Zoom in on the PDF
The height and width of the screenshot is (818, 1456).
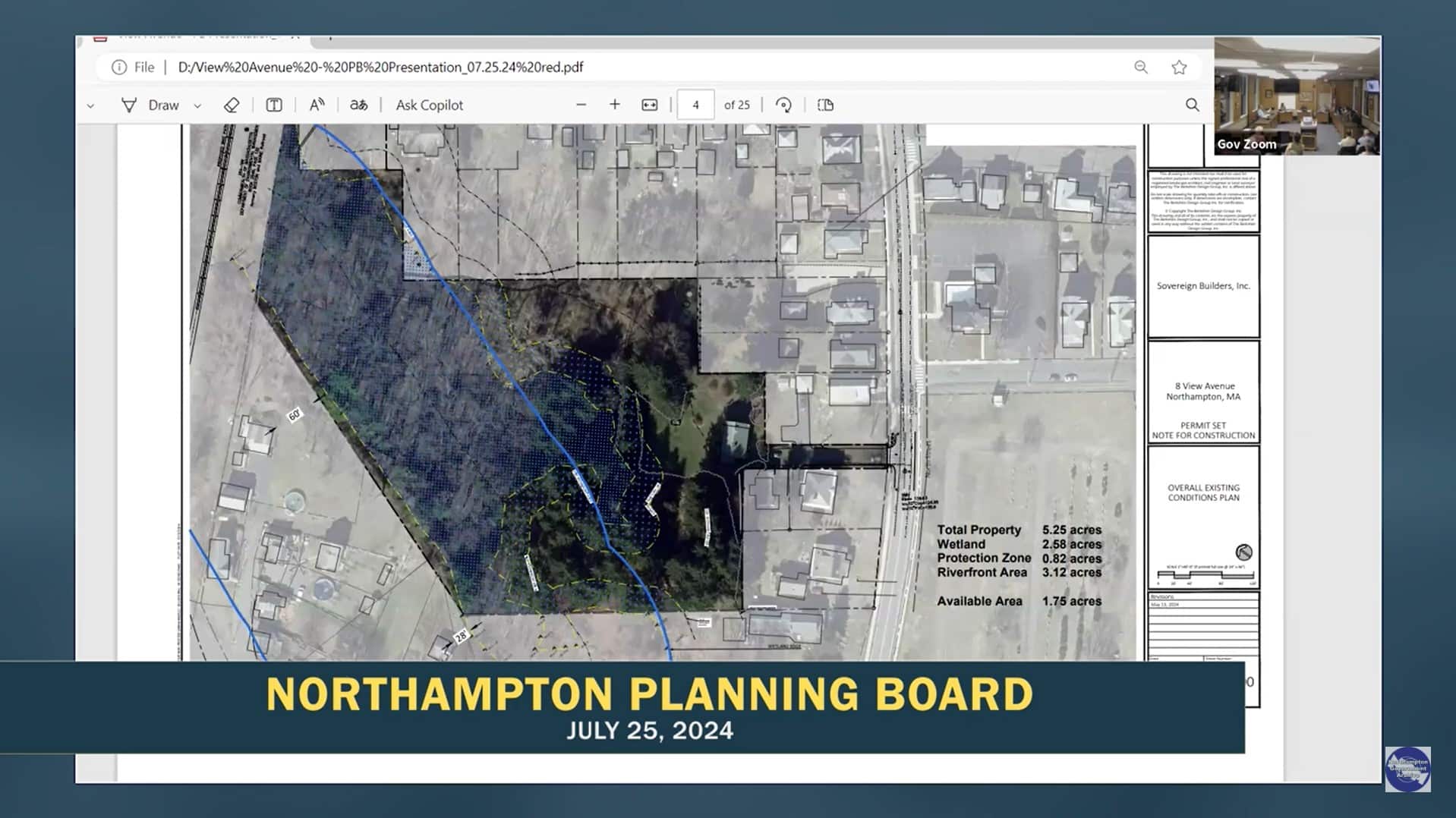[615, 105]
